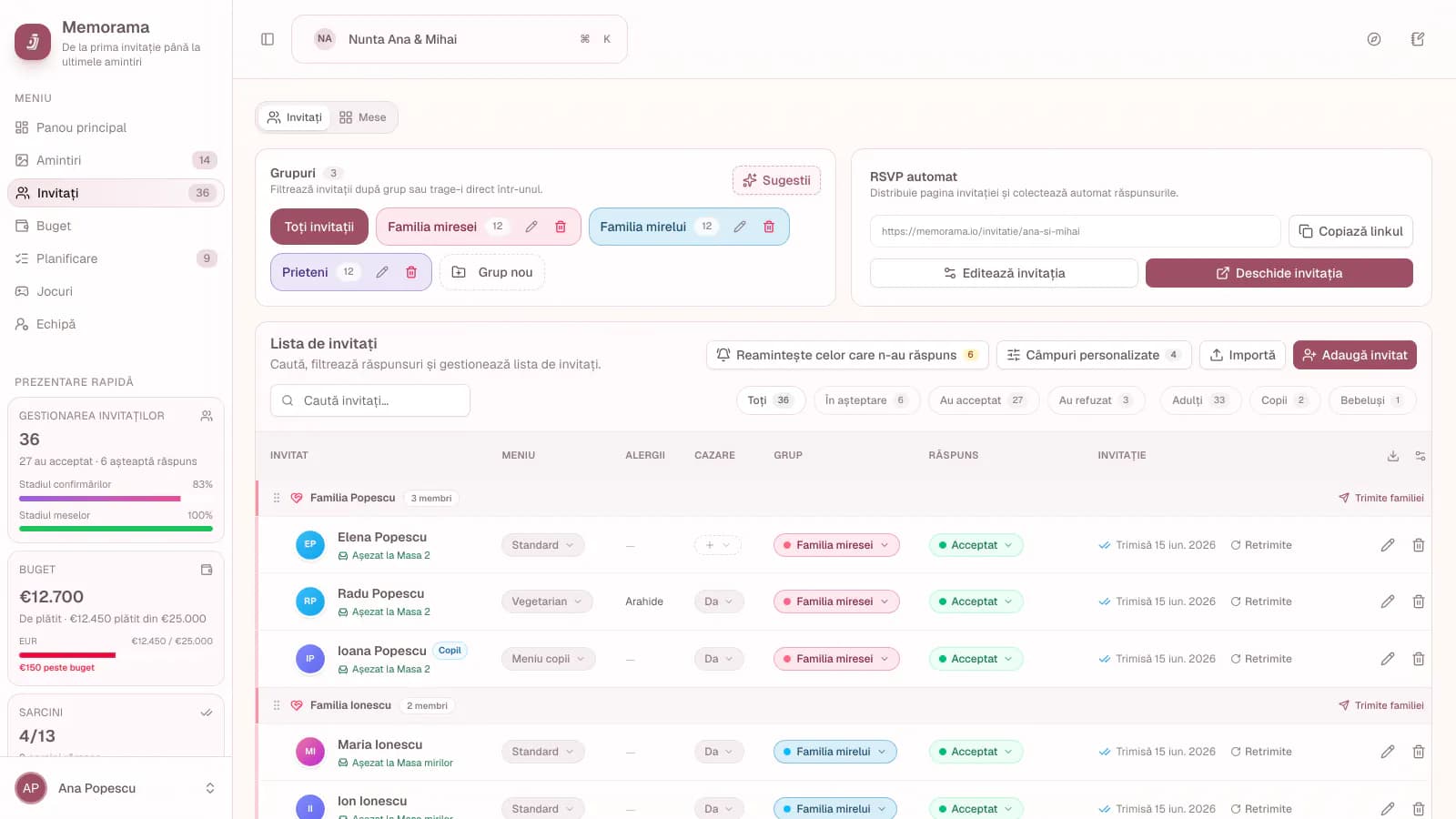This screenshot has width=1456, height=819.
Task: Delete Radu Popescu from guest list
Action: [1419, 602]
